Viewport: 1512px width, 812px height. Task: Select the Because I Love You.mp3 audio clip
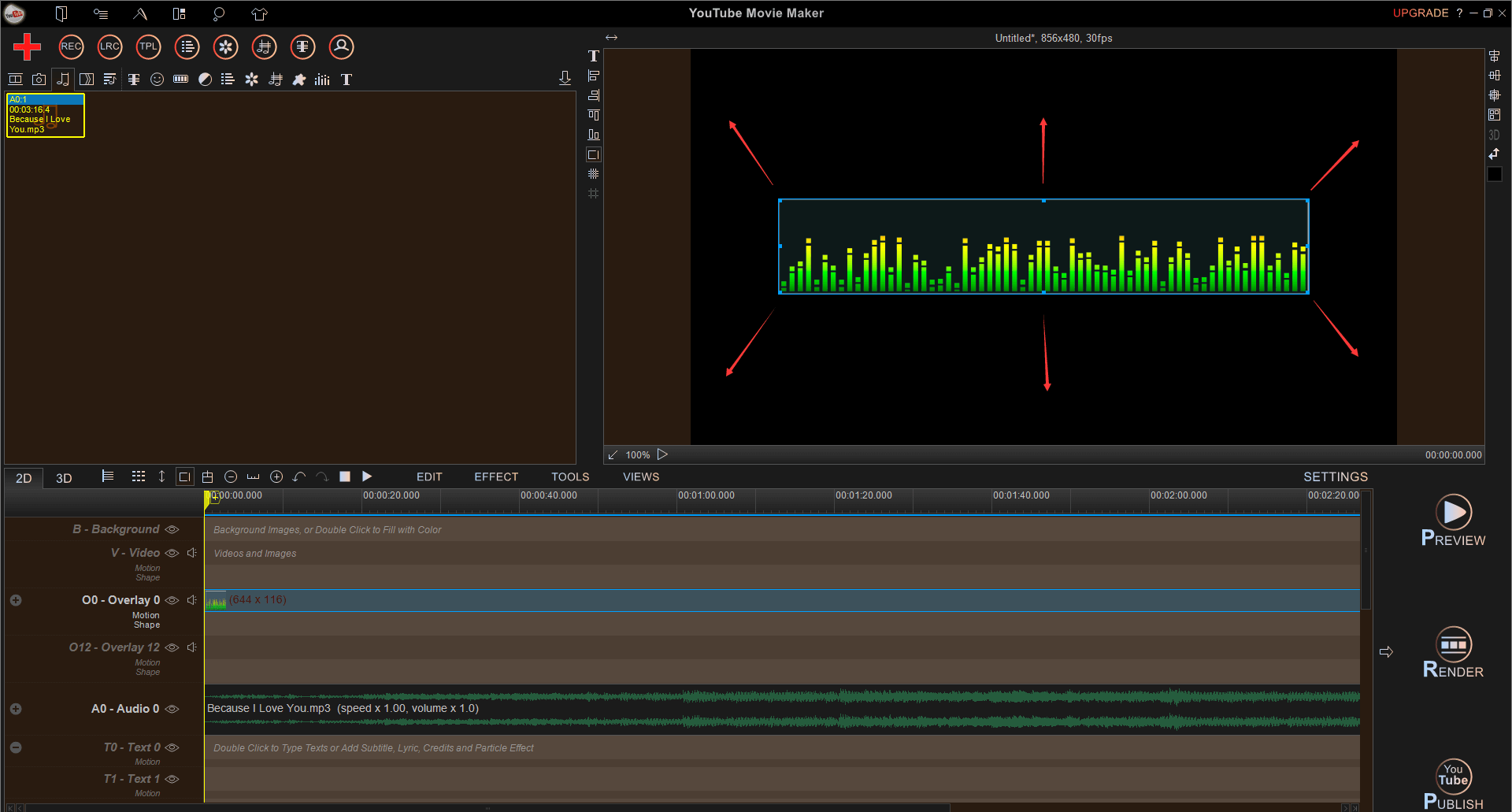[782, 708]
